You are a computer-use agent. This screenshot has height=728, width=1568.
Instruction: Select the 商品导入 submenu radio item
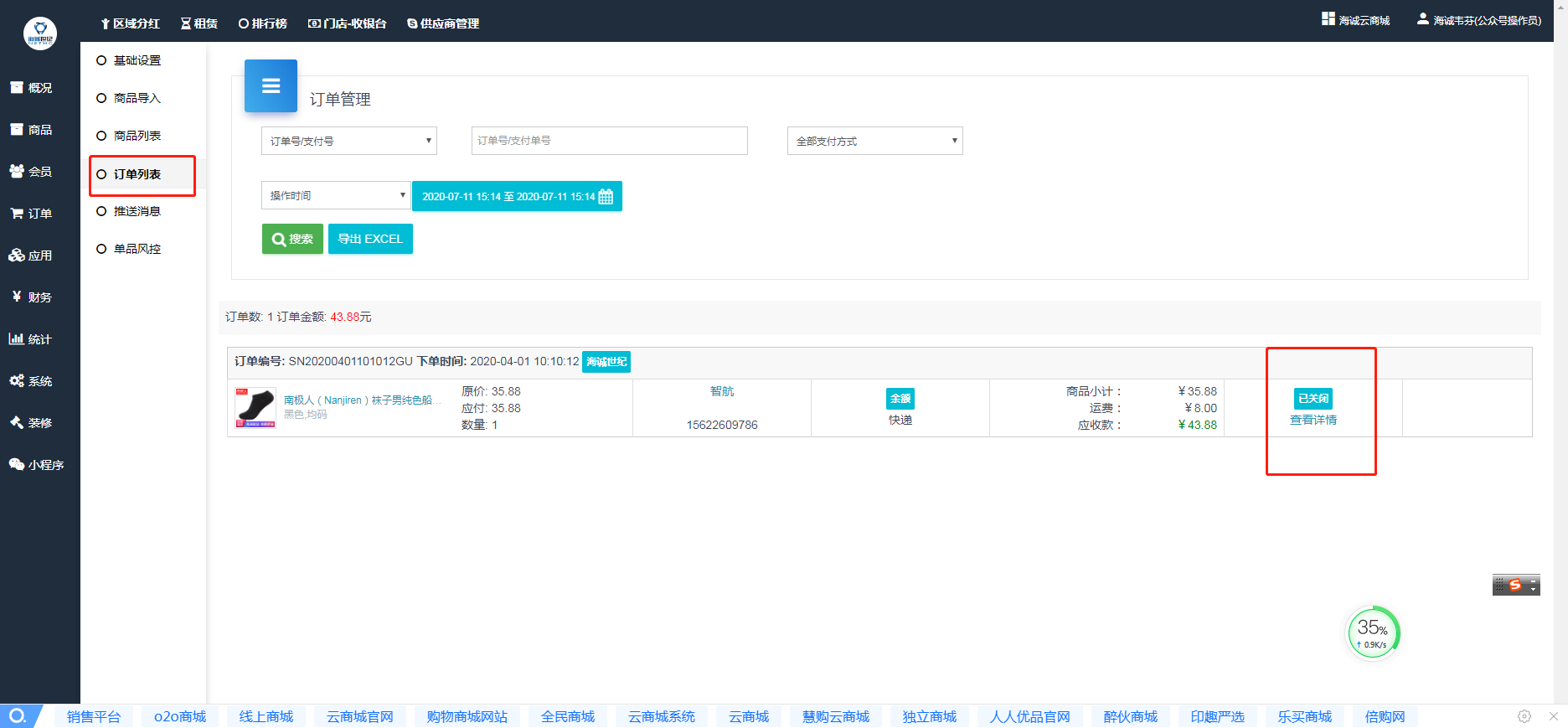tap(101, 98)
